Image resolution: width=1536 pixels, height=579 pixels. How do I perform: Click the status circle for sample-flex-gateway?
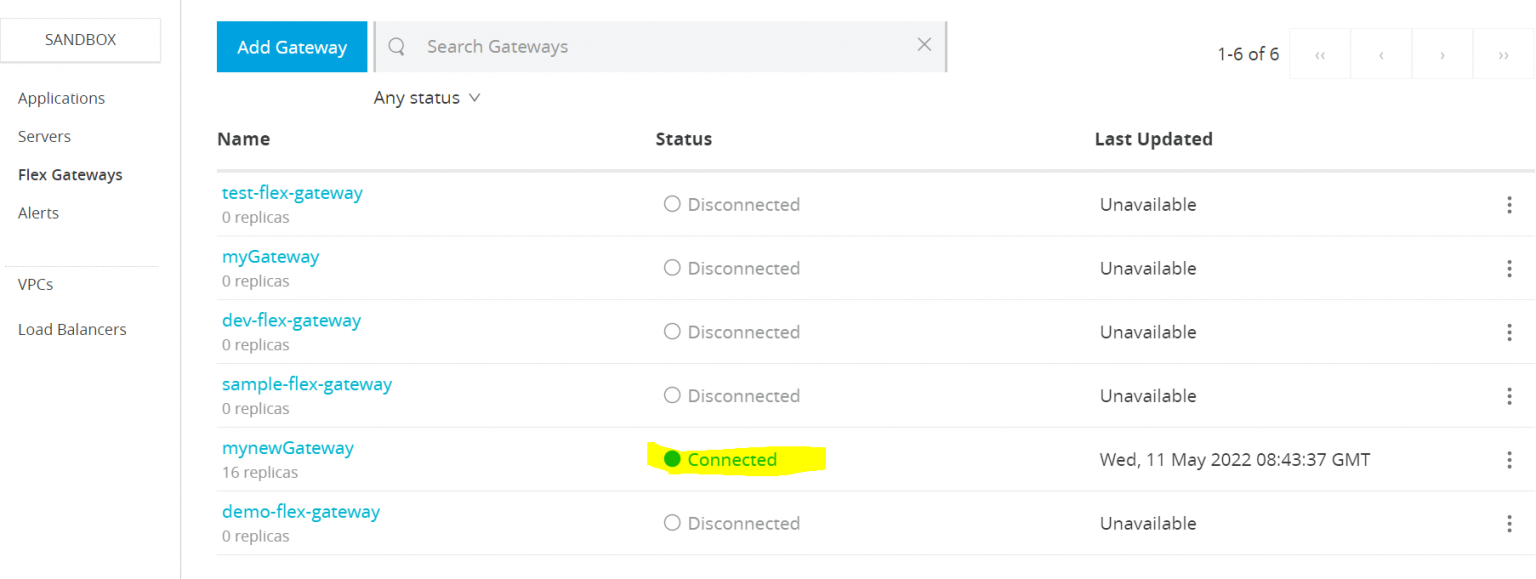coord(671,395)
